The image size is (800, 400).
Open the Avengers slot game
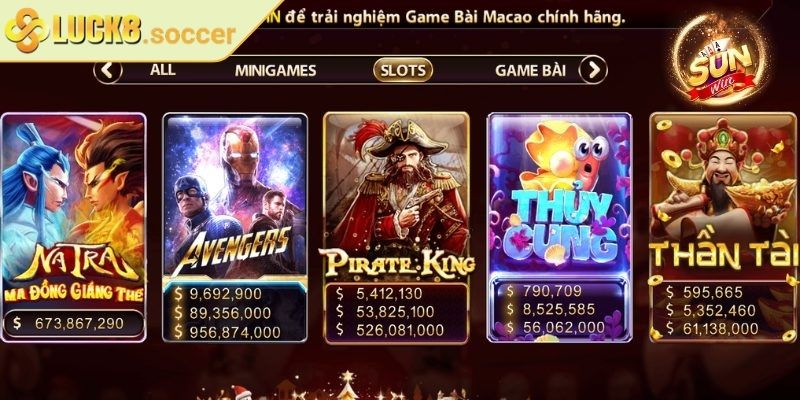pos(235,227)
